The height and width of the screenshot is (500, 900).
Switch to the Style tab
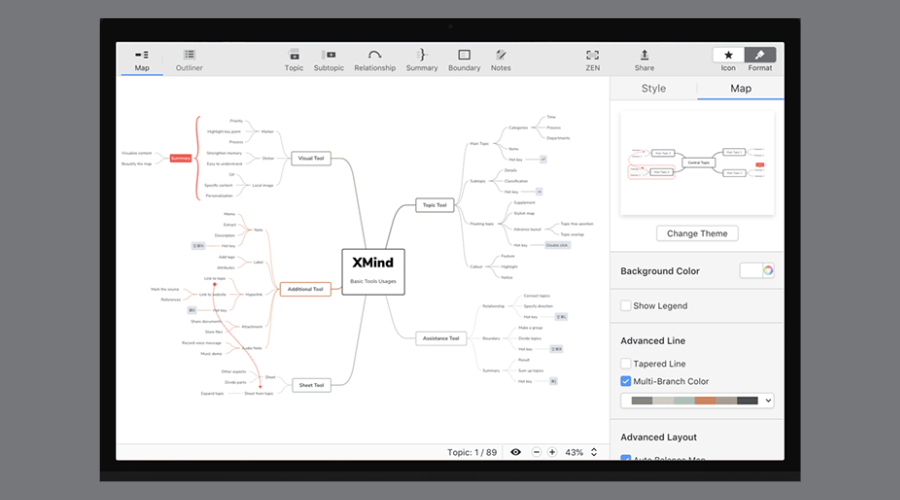click(653, 88)
